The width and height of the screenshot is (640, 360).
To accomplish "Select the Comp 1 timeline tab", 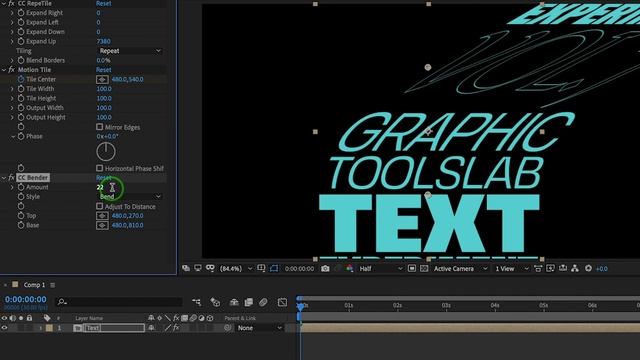I will [34, 285].
